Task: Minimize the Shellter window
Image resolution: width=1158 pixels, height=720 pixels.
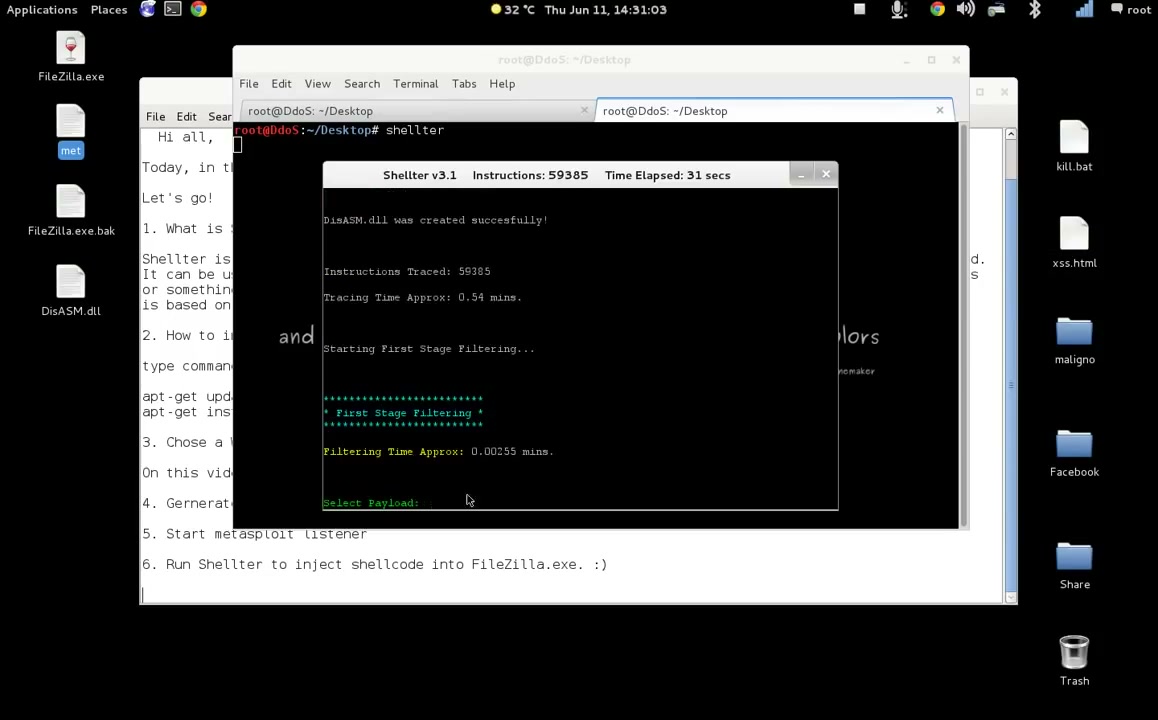Action: (x=801, y=174)
